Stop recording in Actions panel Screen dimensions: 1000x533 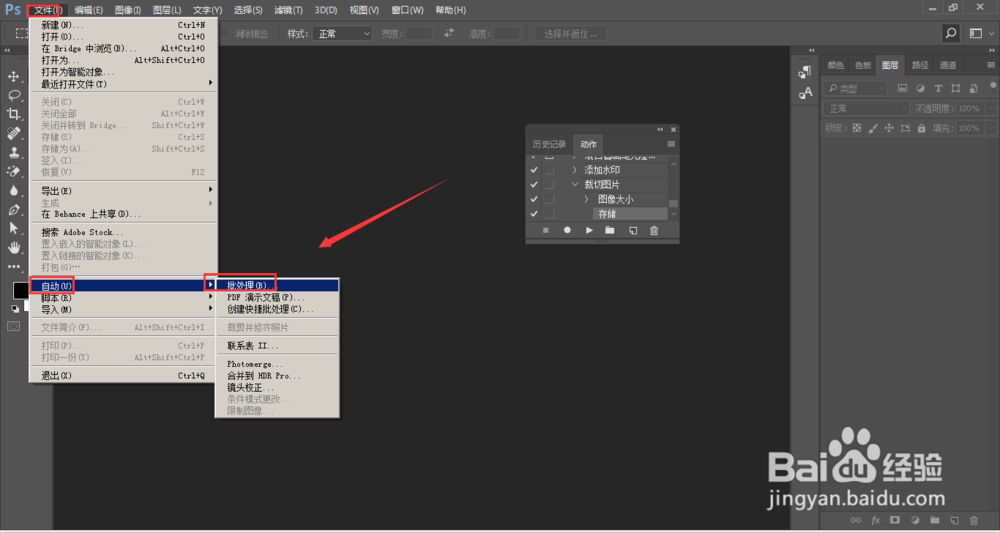(545, 230)
